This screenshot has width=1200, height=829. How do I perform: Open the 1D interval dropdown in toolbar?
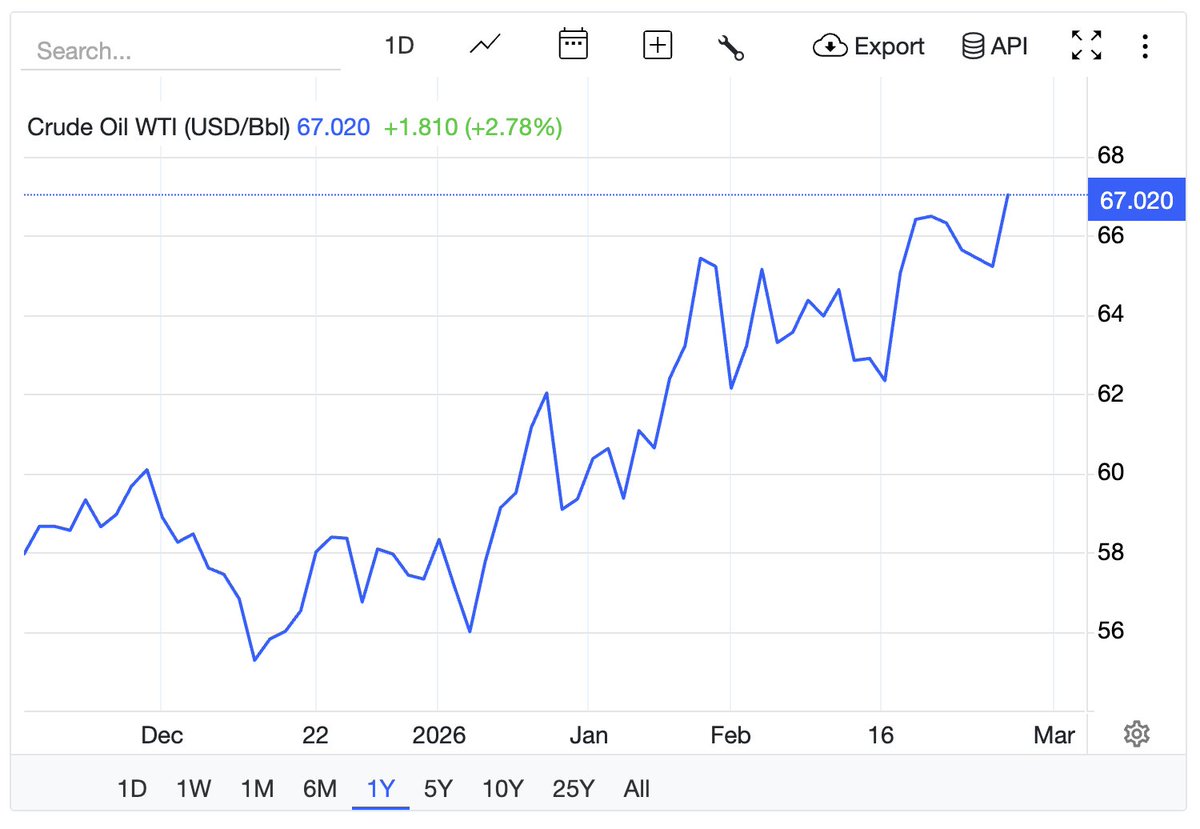(399, 46)
